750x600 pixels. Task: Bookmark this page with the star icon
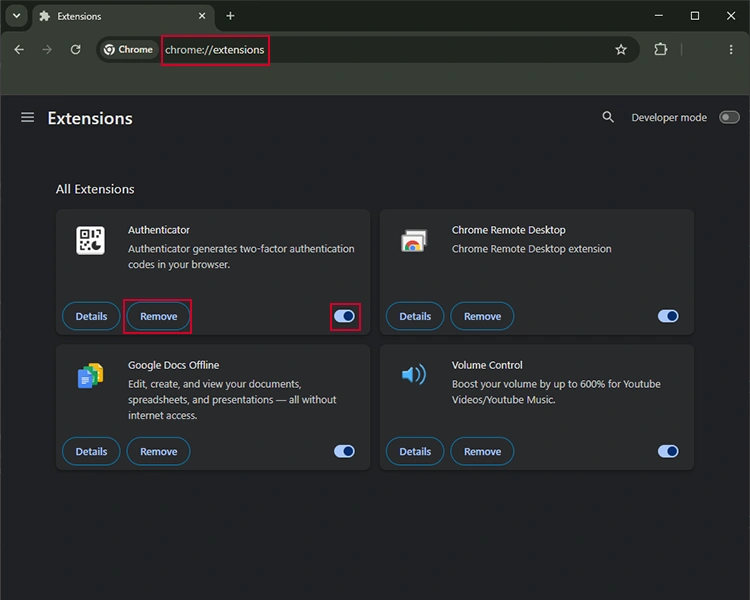click(621, 49)
